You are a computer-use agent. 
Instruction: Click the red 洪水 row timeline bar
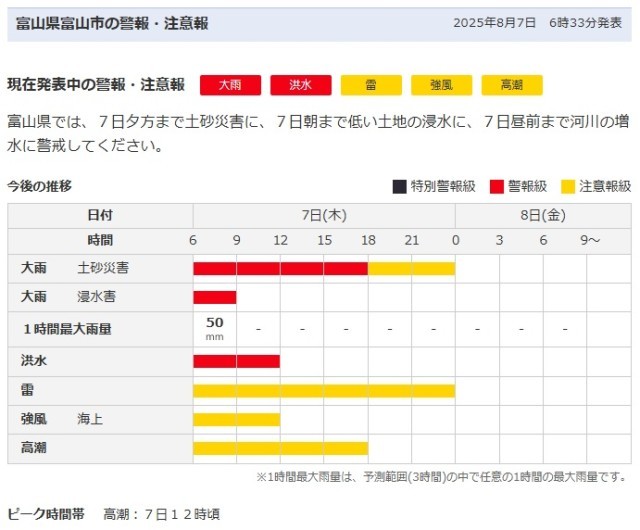236,360
